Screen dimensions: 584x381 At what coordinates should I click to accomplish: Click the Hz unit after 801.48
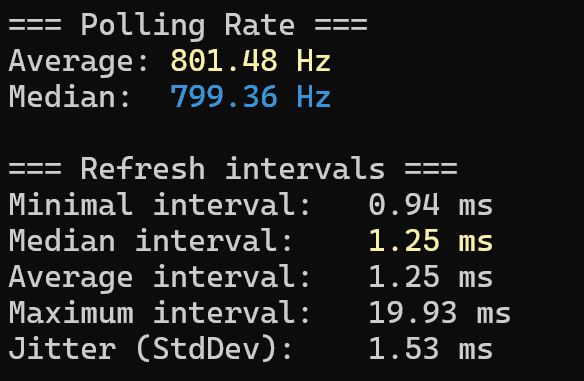(314, 61)
